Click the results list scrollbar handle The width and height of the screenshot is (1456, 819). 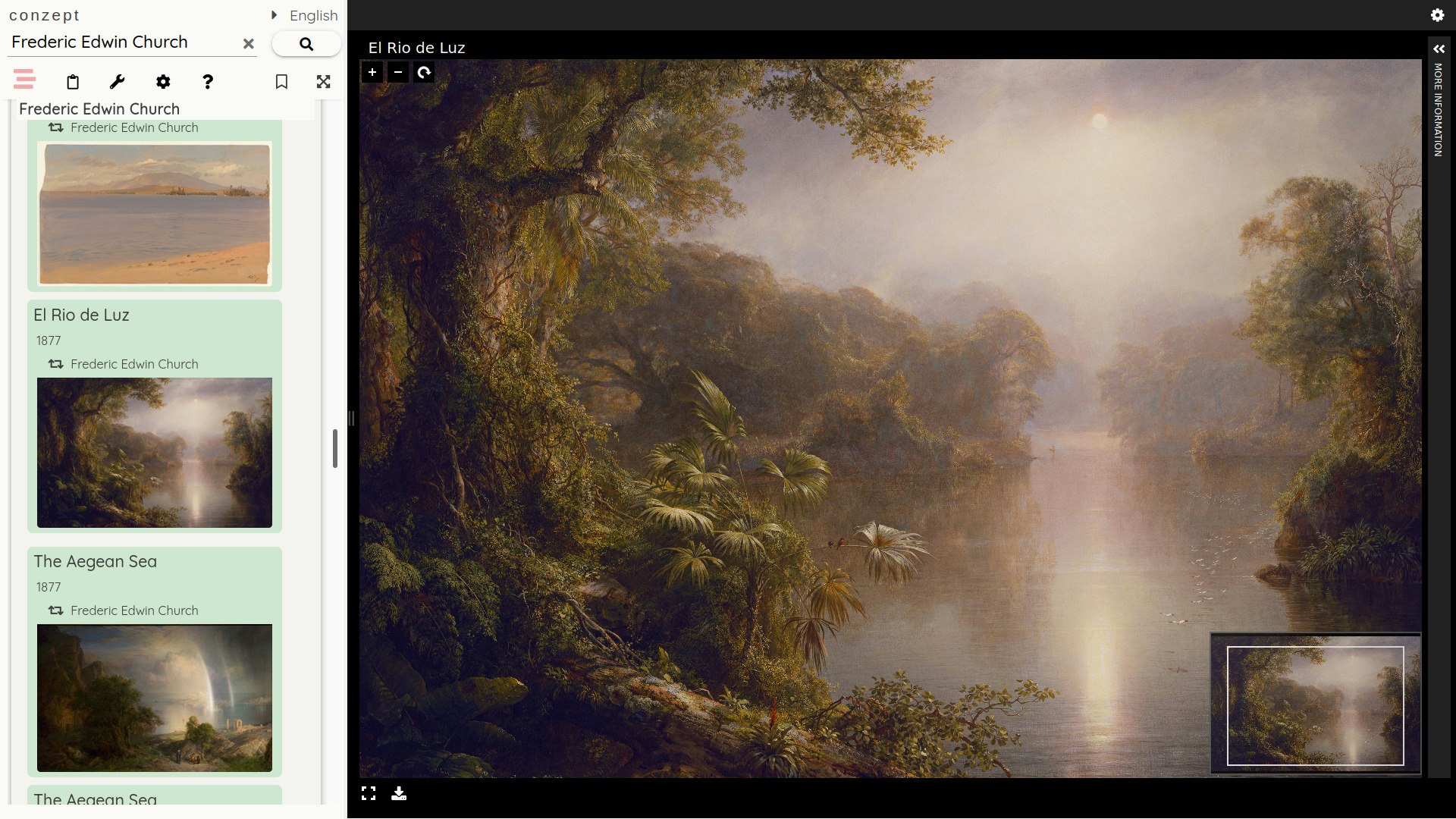click(x=335, y=448)
